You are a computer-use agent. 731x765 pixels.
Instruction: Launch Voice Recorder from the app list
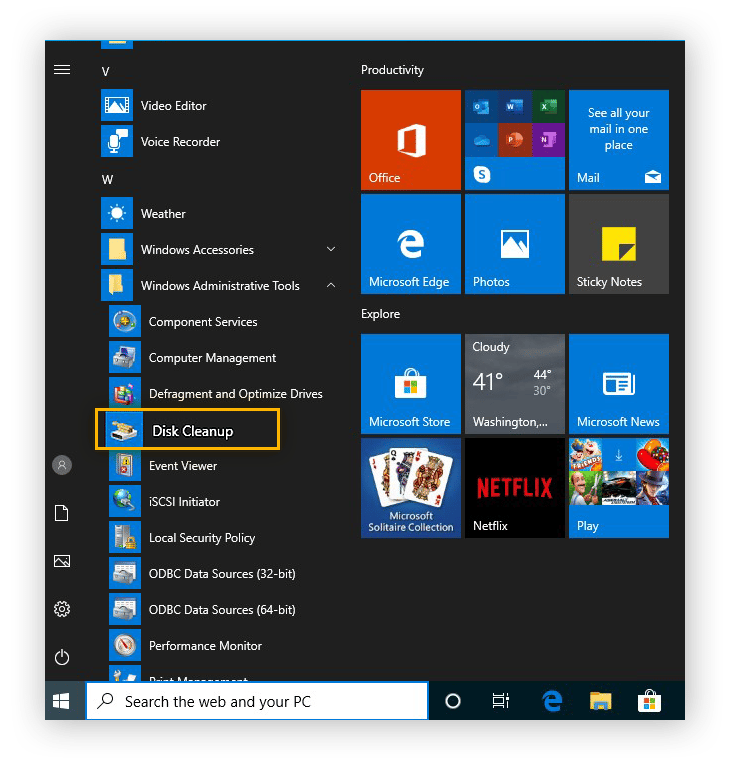[180, 141]
